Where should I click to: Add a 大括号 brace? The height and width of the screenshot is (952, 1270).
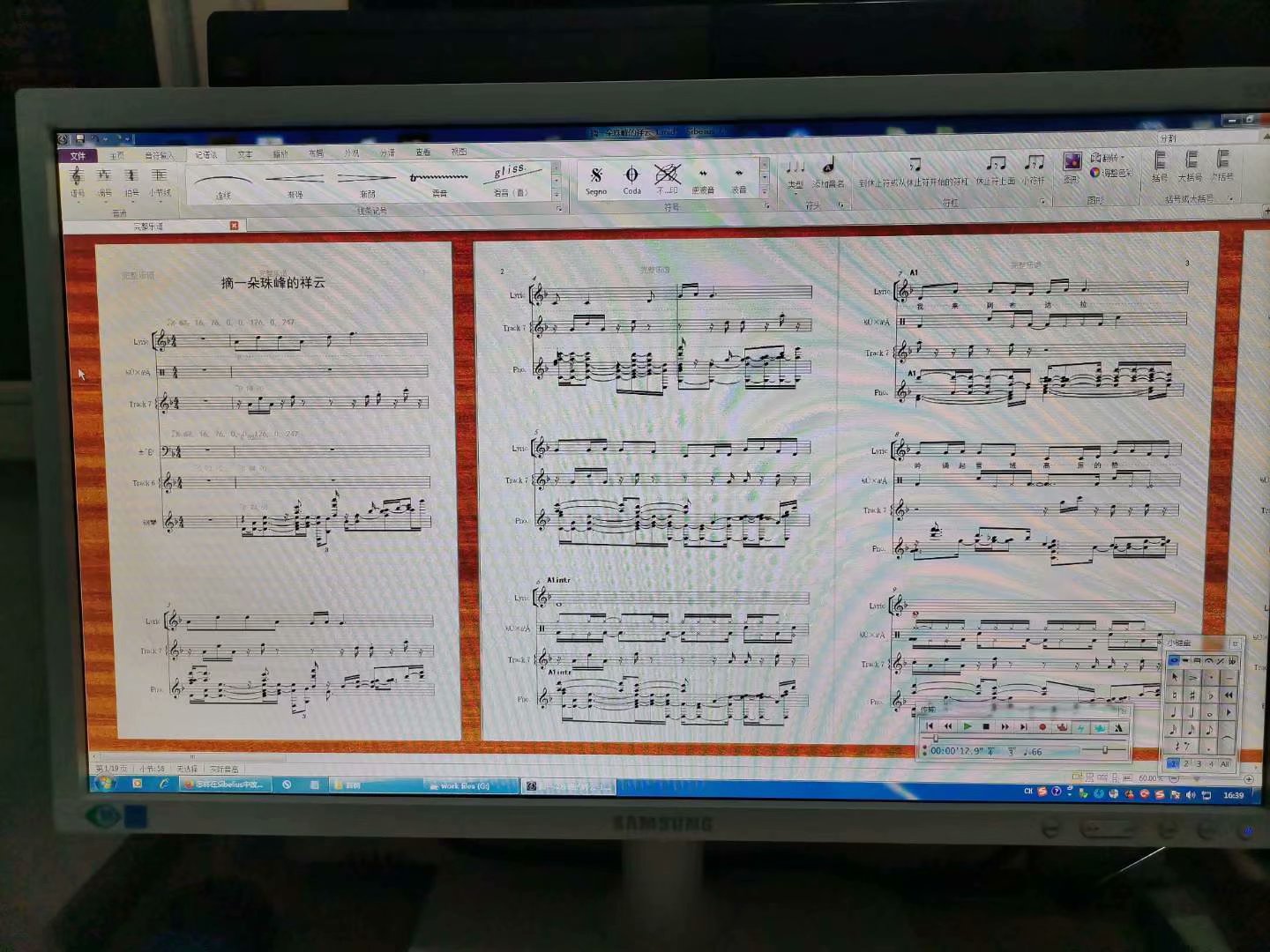1191,166
